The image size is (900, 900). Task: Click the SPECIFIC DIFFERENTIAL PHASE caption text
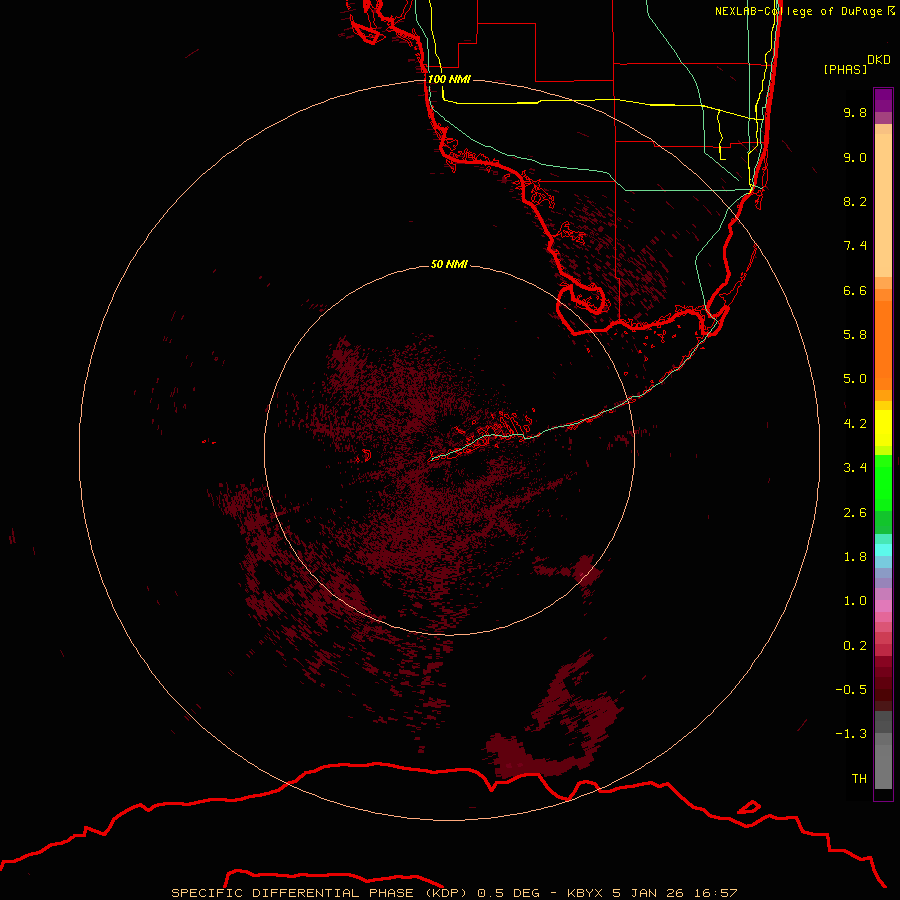[x=292, y=893]
